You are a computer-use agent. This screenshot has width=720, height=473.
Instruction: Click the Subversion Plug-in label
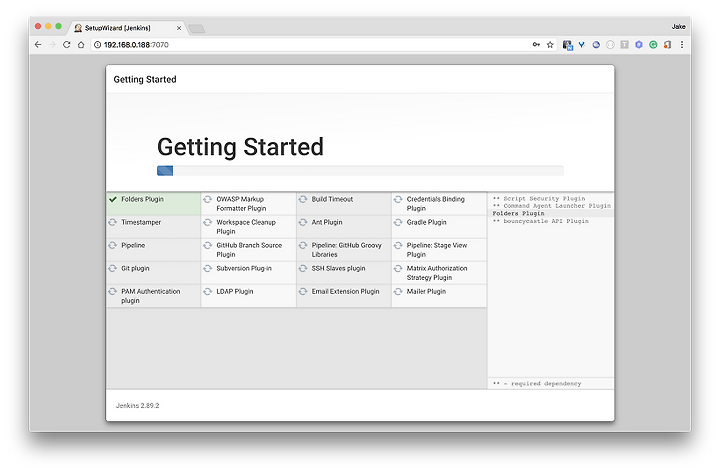point(244,268)
